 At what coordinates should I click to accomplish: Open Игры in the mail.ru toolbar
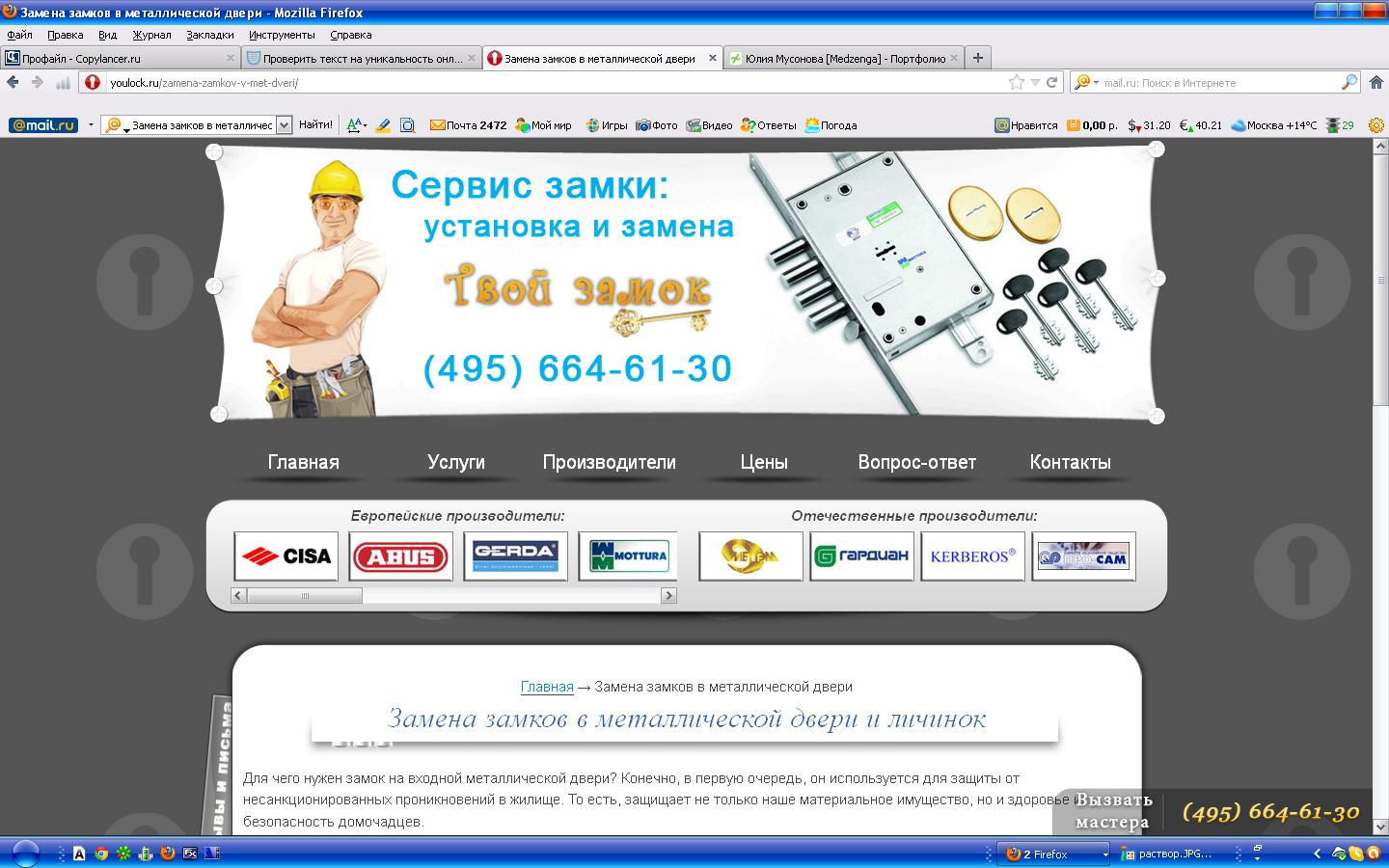(x=607, y=125)
